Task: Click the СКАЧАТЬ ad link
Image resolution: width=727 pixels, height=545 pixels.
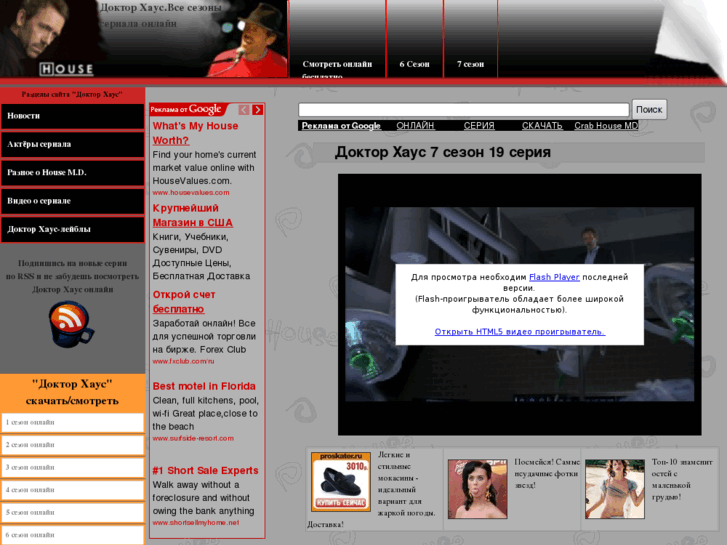Action: coord(542,126)
